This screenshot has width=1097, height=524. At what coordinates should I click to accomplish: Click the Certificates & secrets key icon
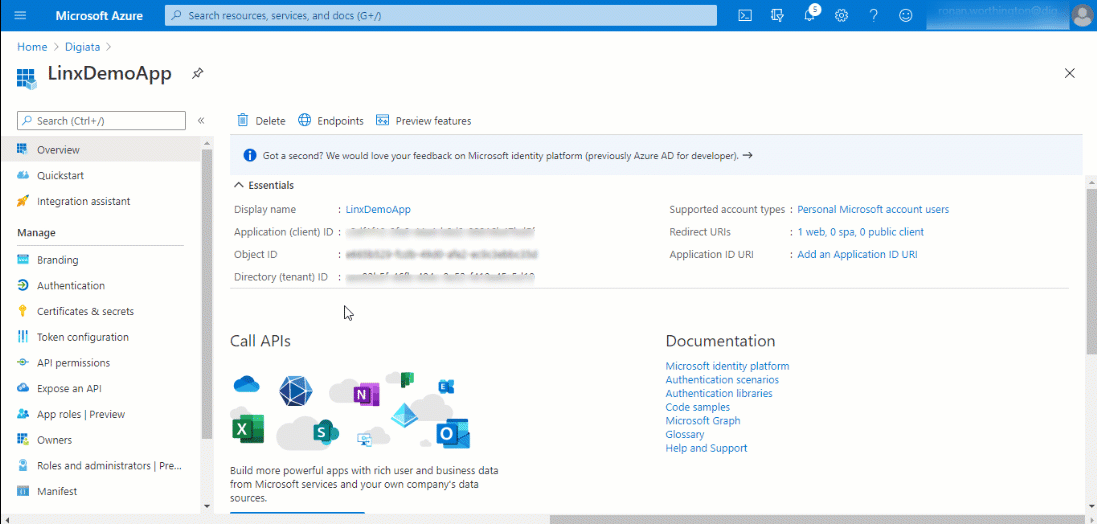[x=22, y=311]
